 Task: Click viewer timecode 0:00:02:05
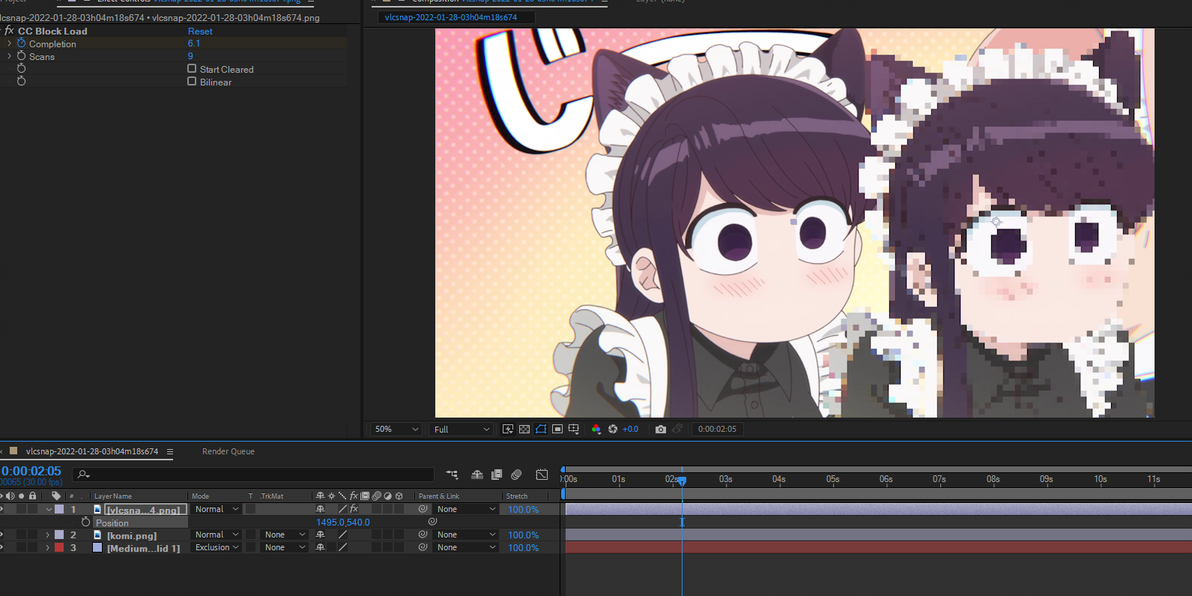pyautogui.click(x=716, y=430)
